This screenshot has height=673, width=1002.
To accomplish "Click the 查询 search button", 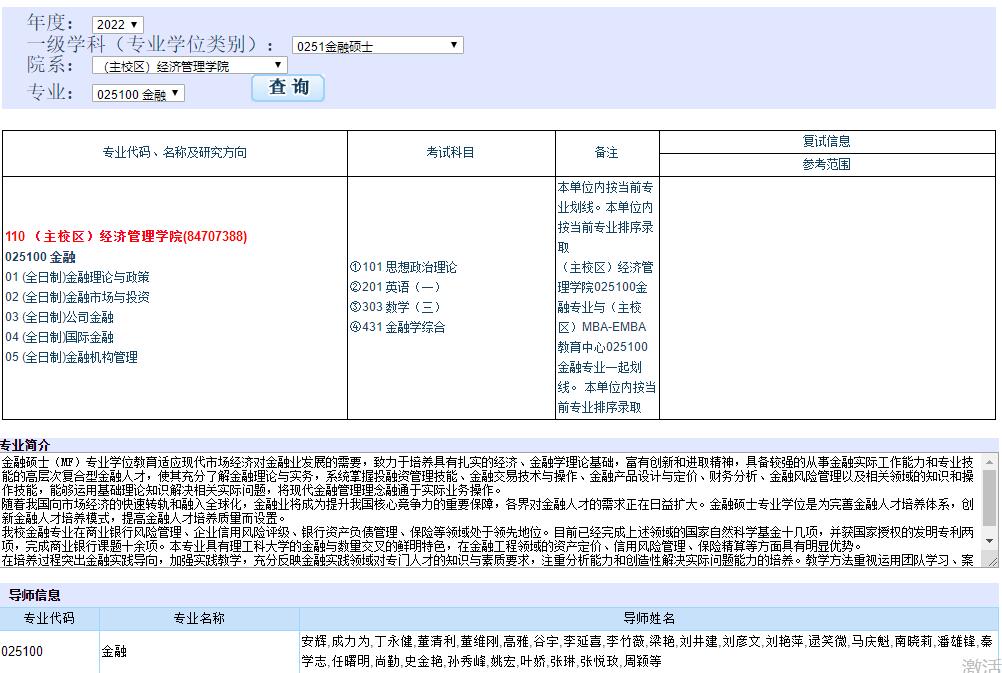I will click(287, 88).
